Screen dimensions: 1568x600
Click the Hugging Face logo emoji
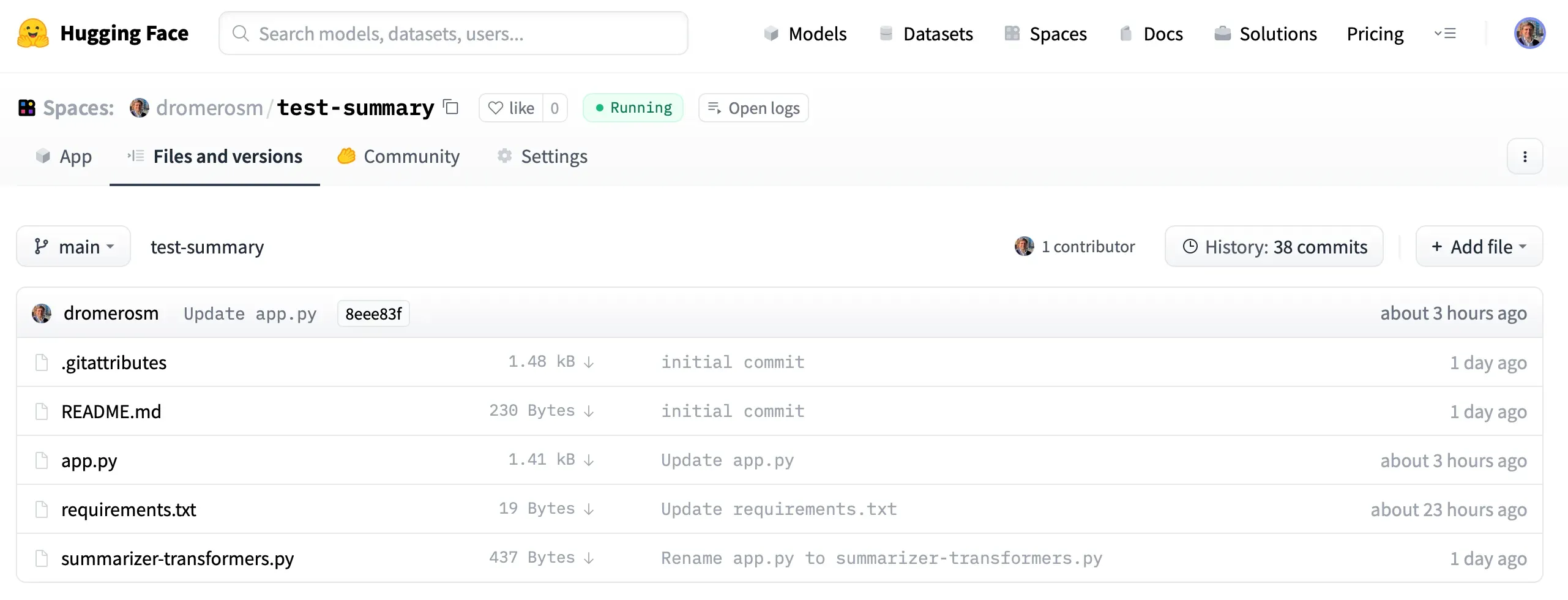click(x=32, y=33)
